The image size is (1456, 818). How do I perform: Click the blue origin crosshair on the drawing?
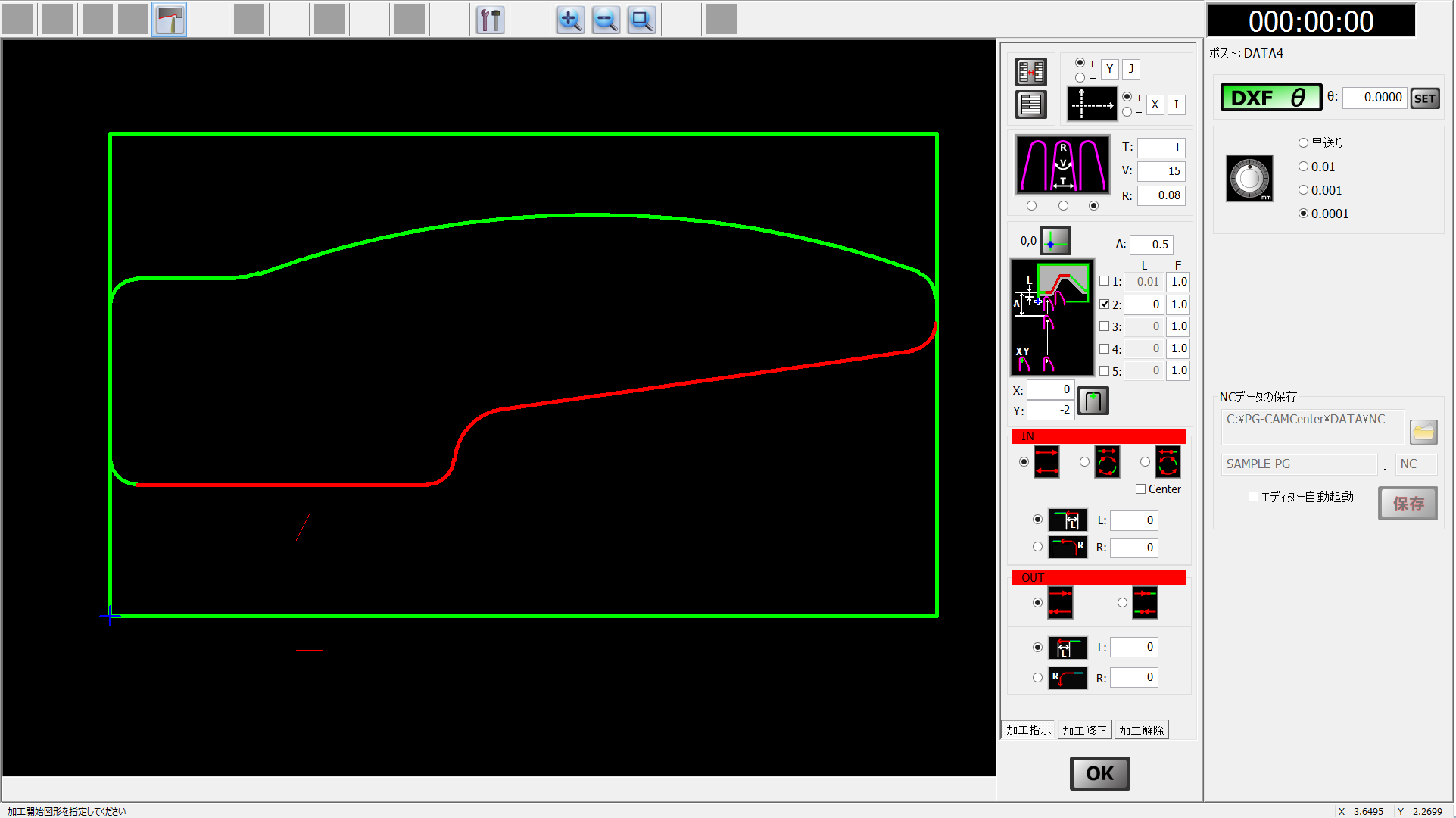(x=110, y=616)
